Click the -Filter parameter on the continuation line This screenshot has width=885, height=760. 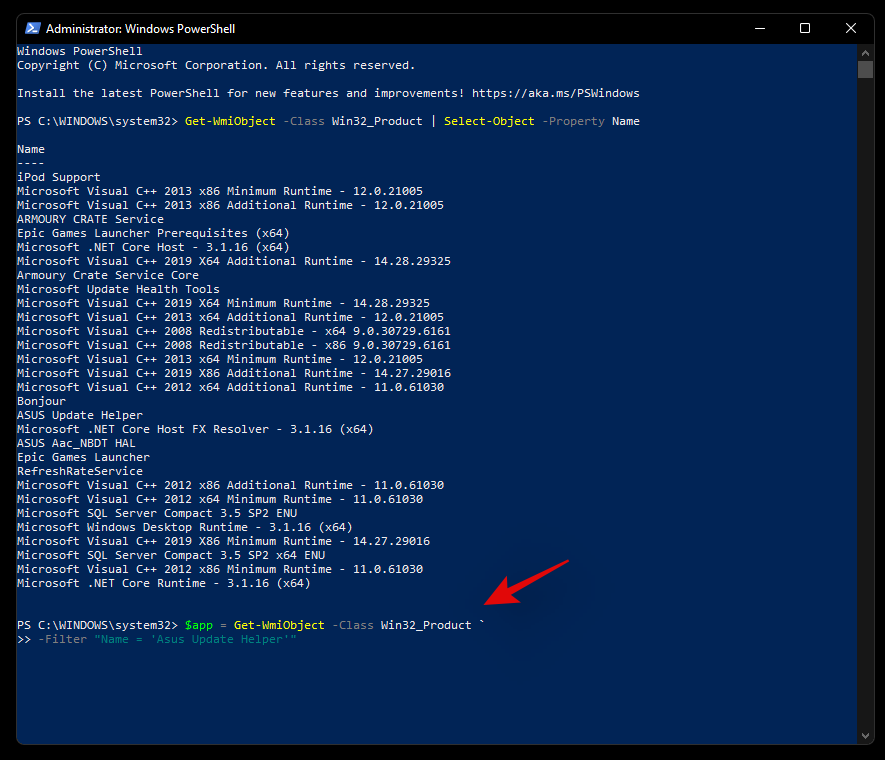(62, 639)
